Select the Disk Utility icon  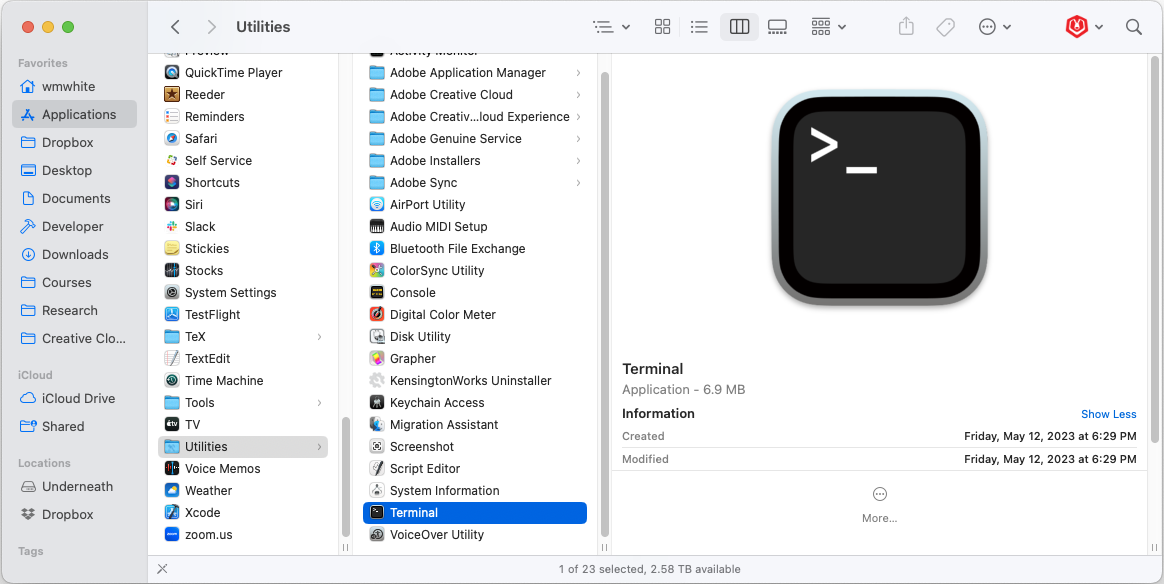click(x=377, y=337)
